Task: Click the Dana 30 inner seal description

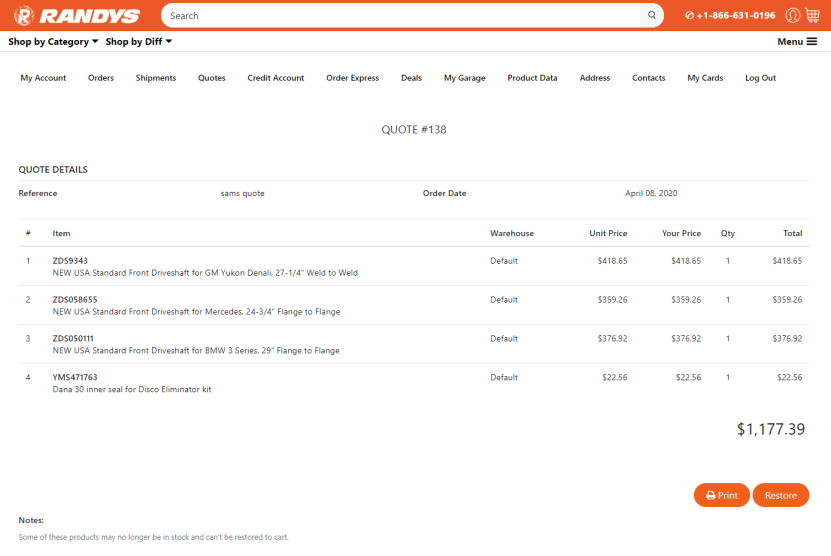Action: coord(132,390)
